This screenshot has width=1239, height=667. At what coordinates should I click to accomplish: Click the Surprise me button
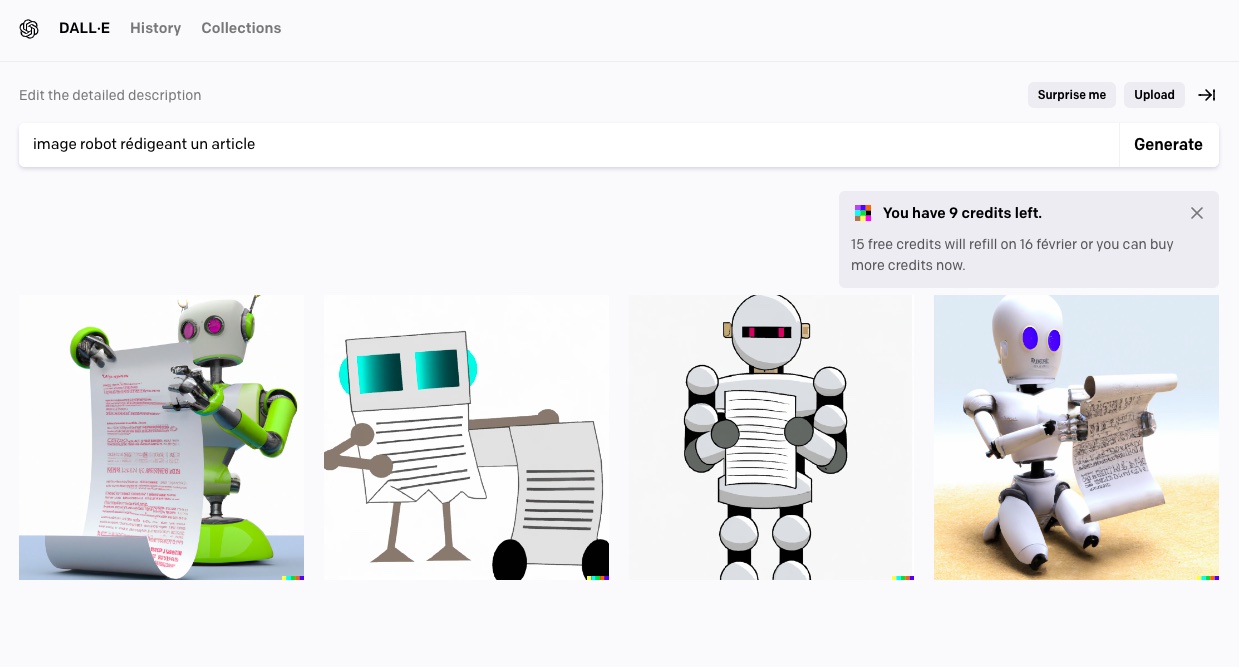pos(1072,95)
